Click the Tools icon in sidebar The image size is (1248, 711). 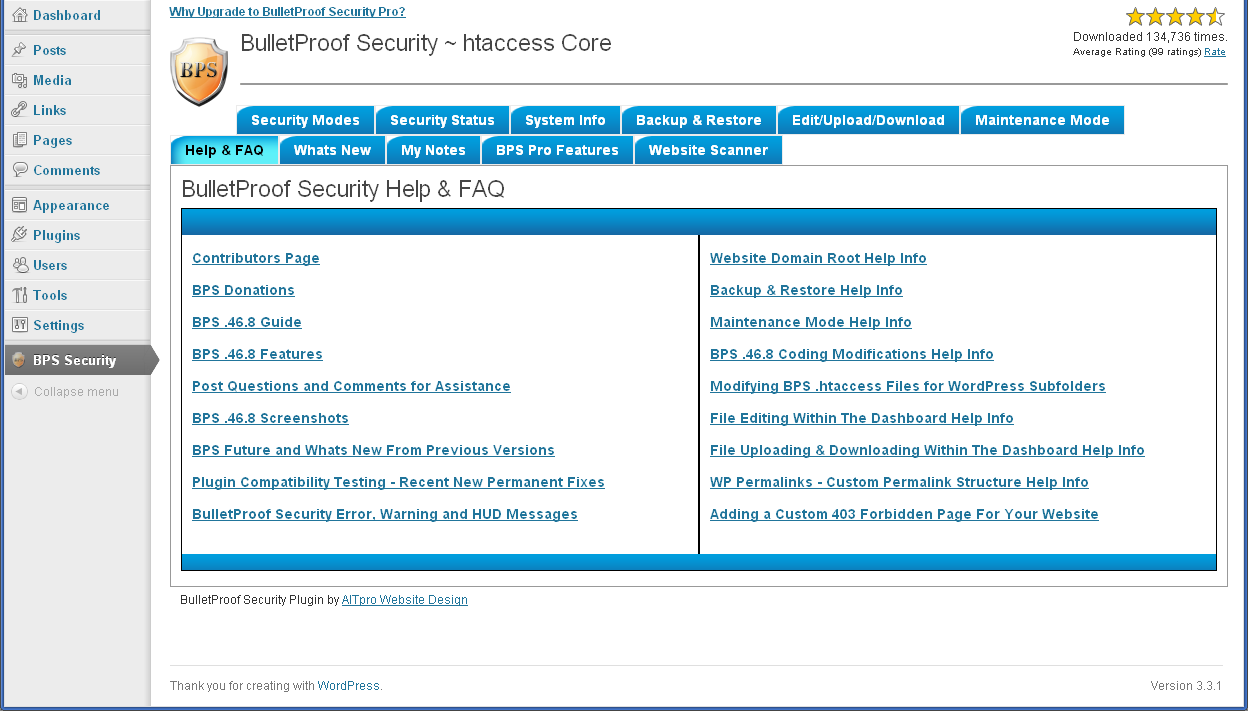point(19,295)
